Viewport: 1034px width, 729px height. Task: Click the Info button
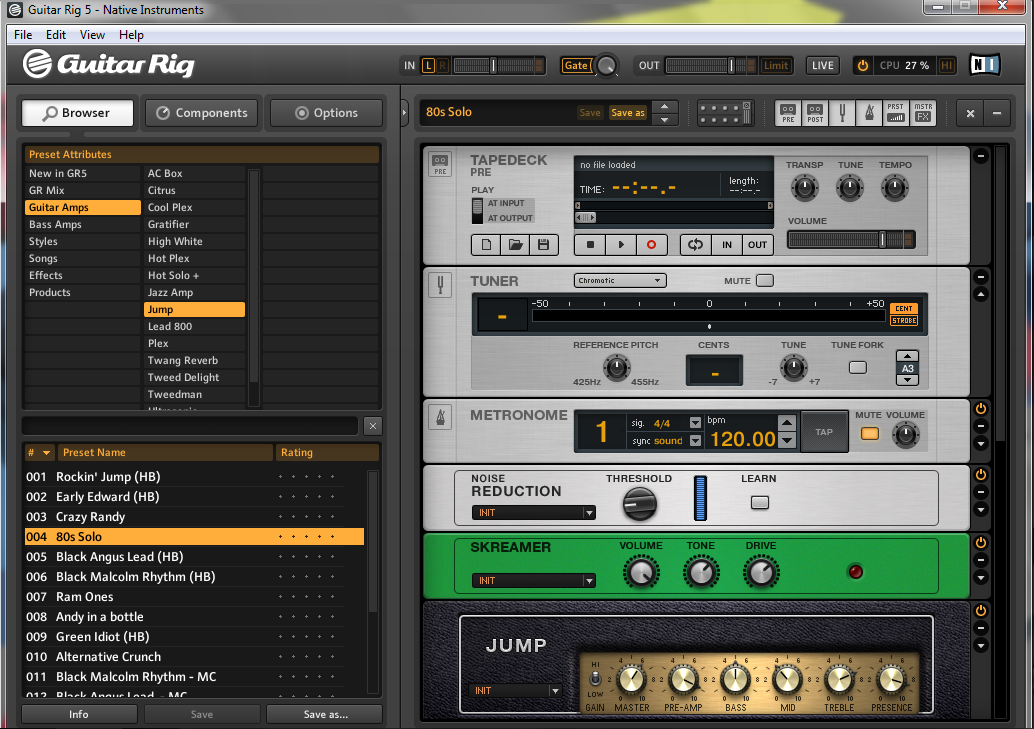point(78,714)
